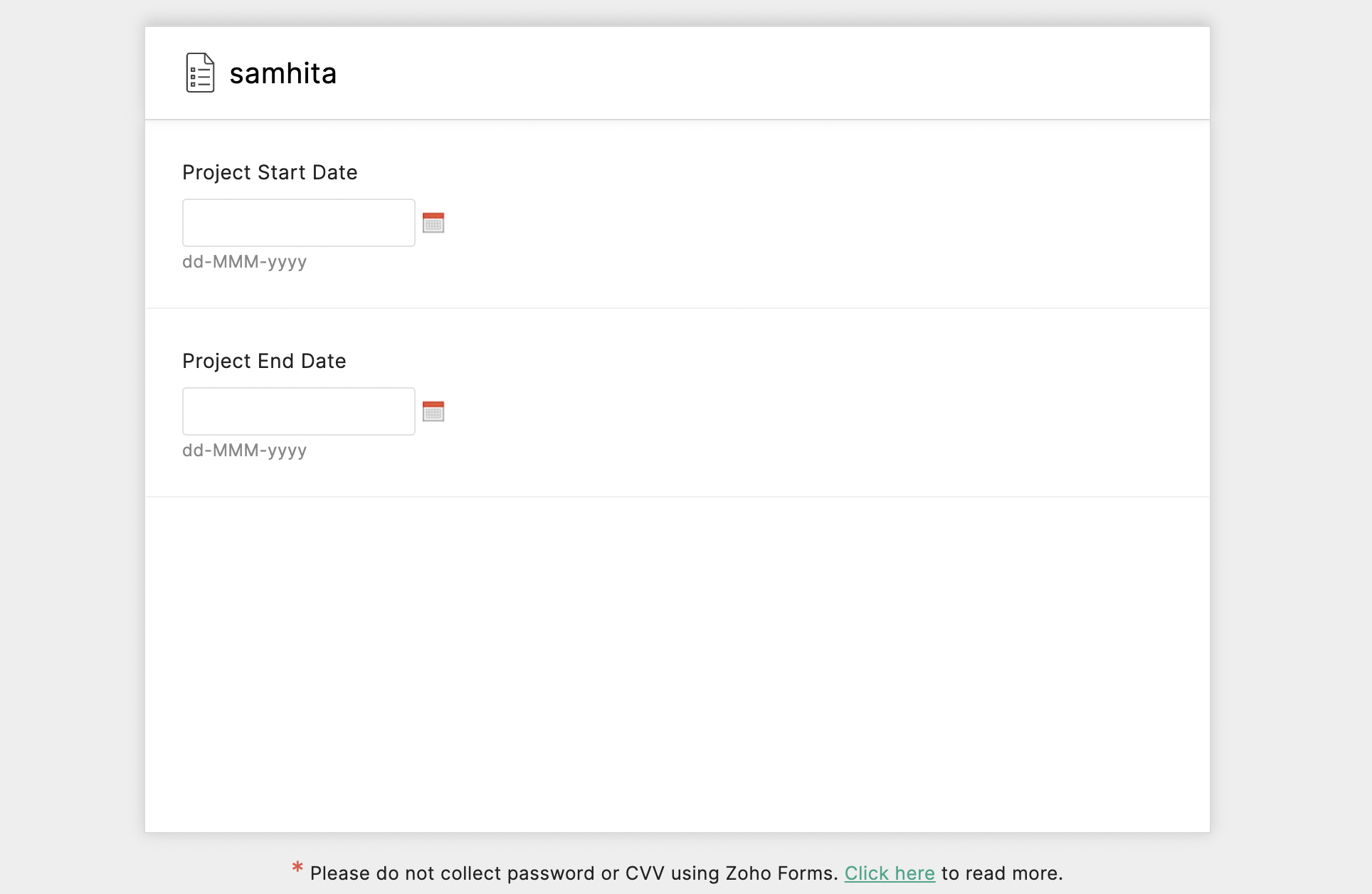Screen dimensions: 1372x894
Task: Click the form document icon beside samhita
Action: pyautogui.click(x=200, y=73)
